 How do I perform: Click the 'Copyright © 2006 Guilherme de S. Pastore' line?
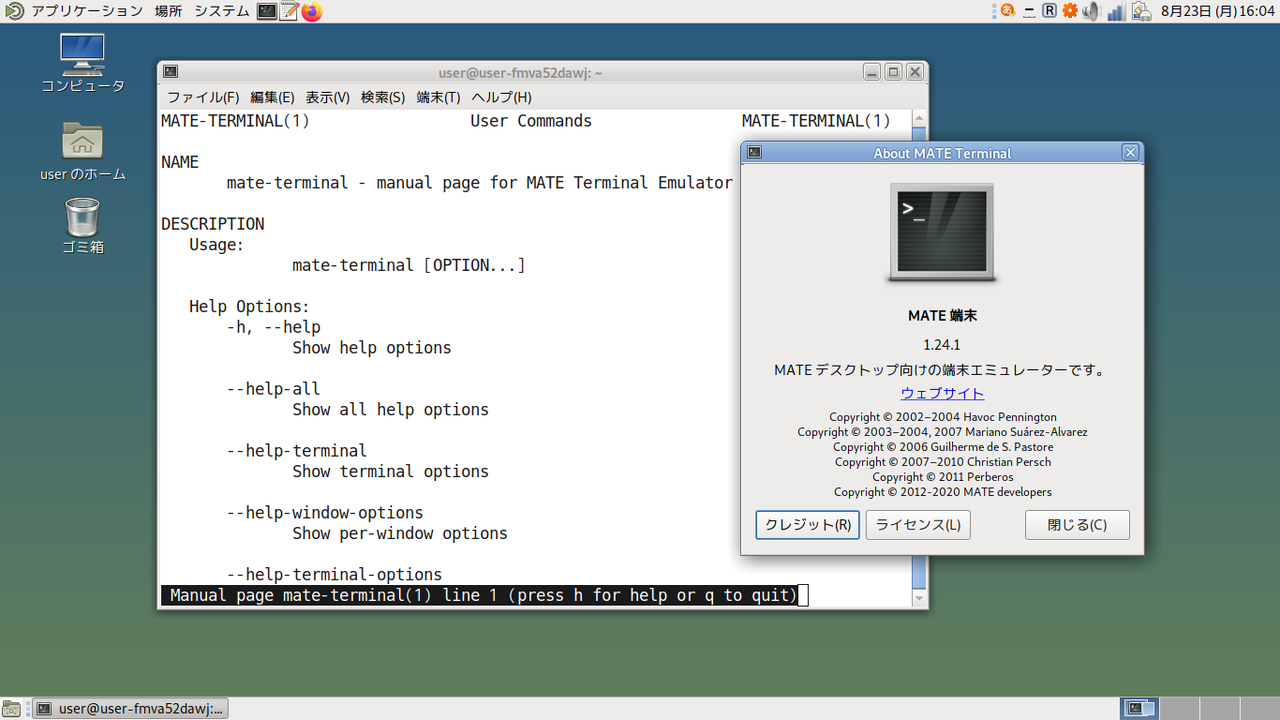point(942,447)
